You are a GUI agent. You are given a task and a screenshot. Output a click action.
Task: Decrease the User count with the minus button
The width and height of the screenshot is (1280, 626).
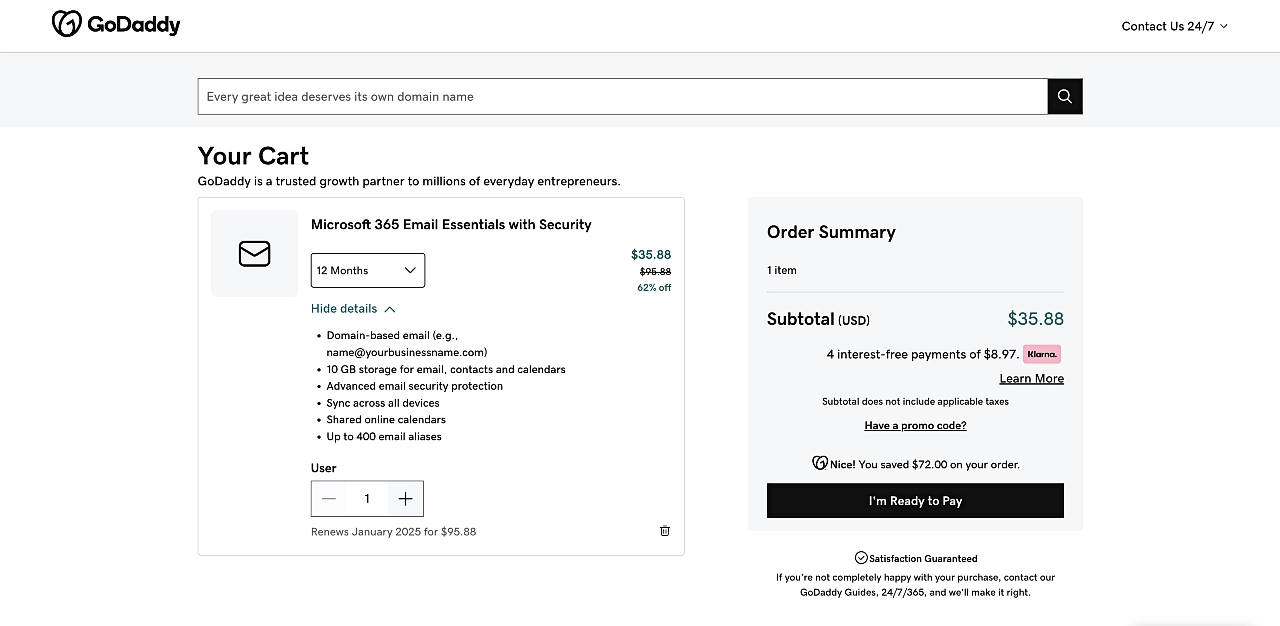329,498
